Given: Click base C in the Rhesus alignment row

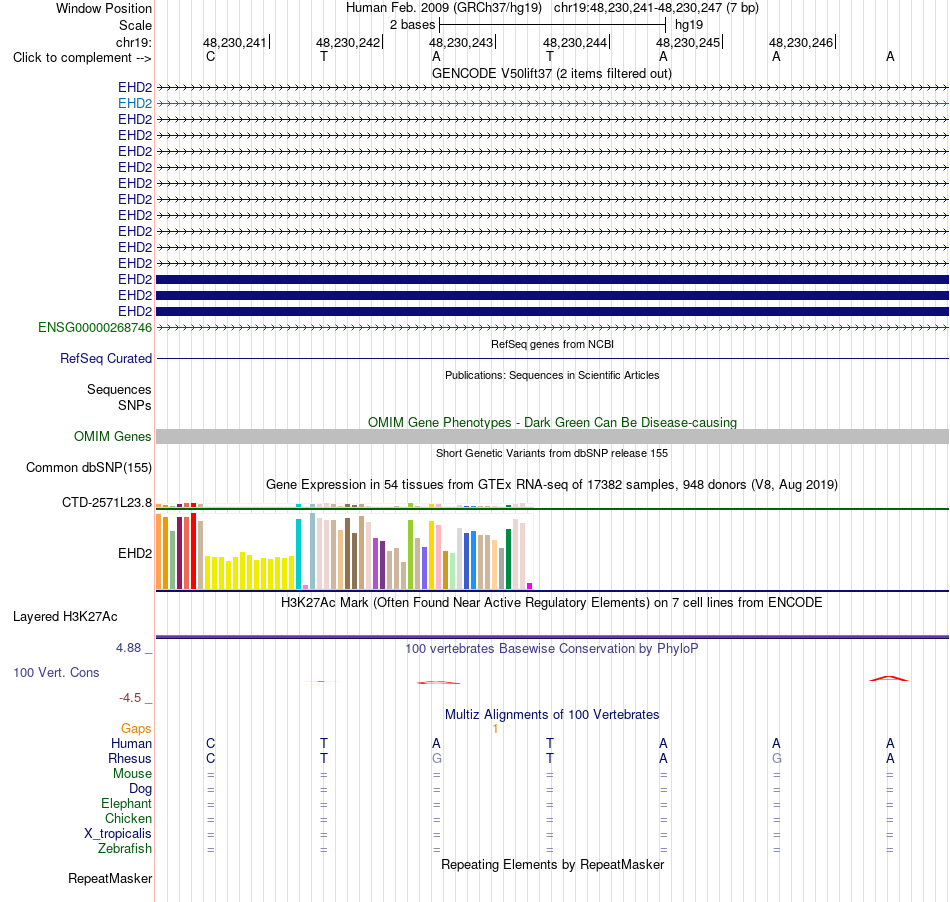Looking at the screenshot, I should point(210,758).
